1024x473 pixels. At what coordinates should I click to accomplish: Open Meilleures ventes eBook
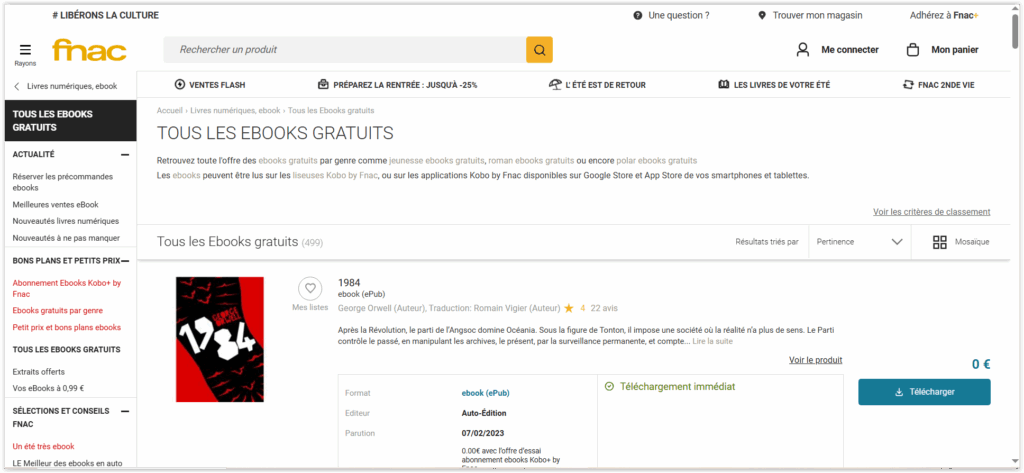(56, 204)
